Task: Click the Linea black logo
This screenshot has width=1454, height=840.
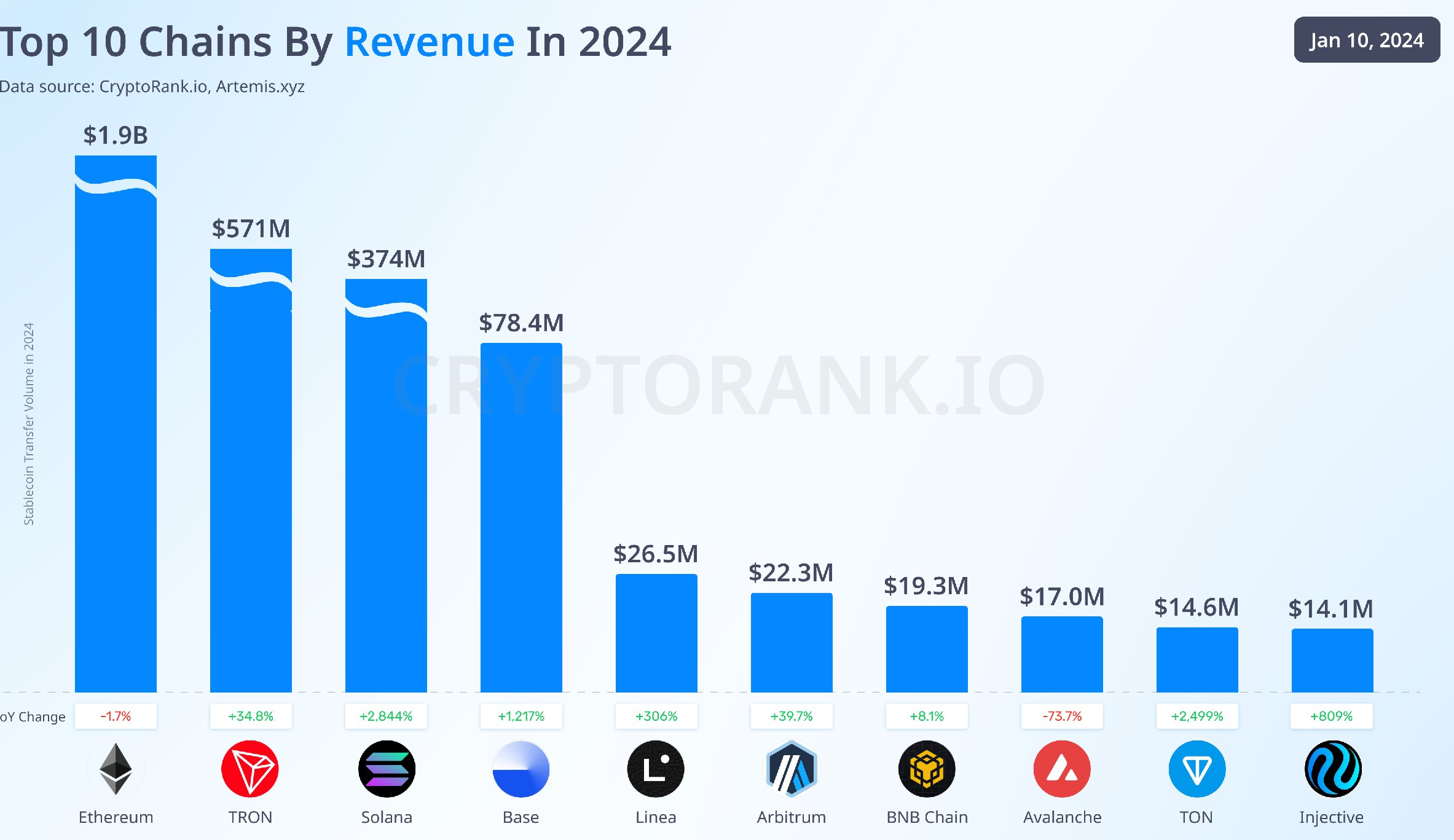Action: (x=656, y=769)
